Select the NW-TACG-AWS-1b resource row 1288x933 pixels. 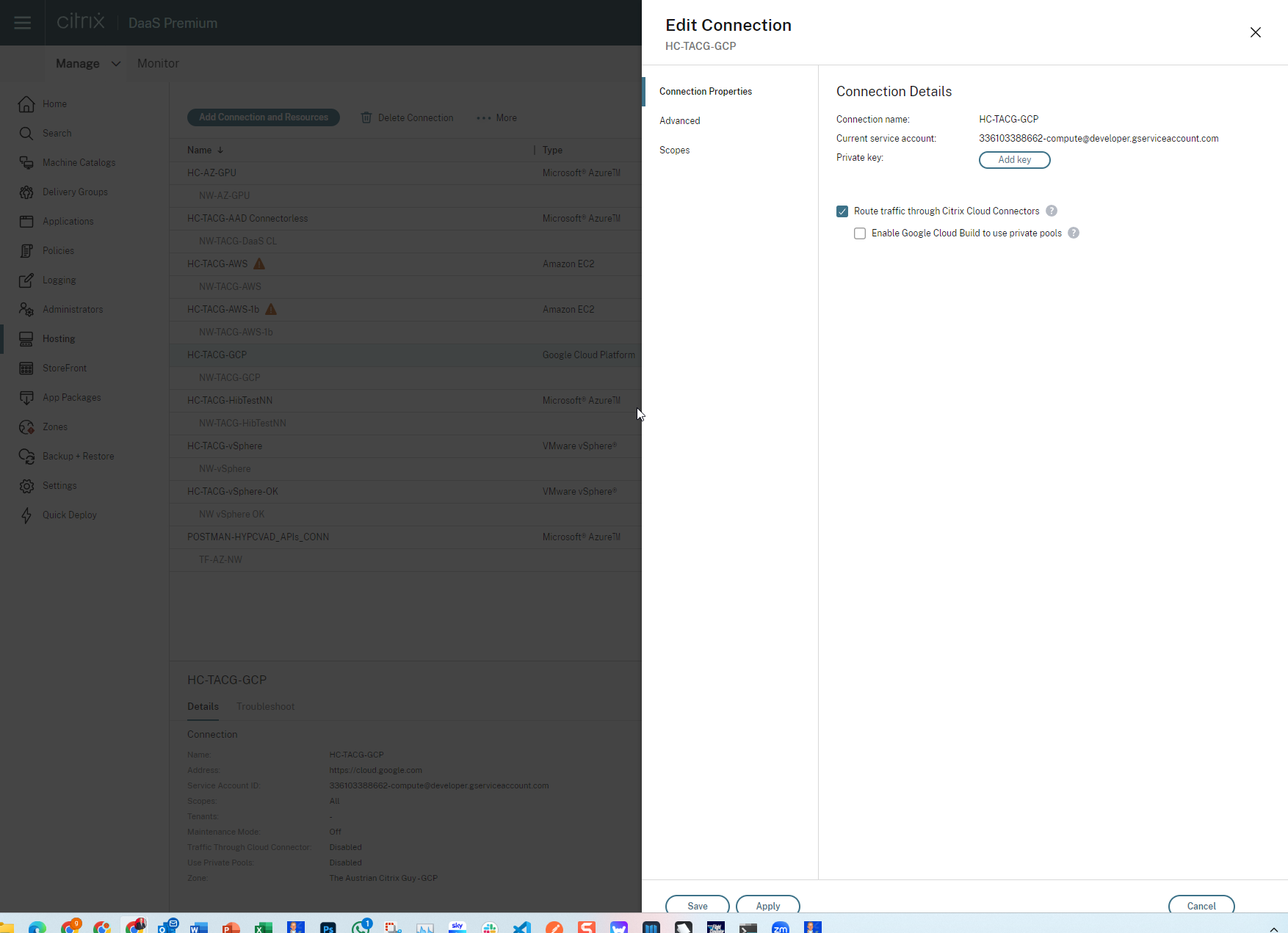[406, 332]
